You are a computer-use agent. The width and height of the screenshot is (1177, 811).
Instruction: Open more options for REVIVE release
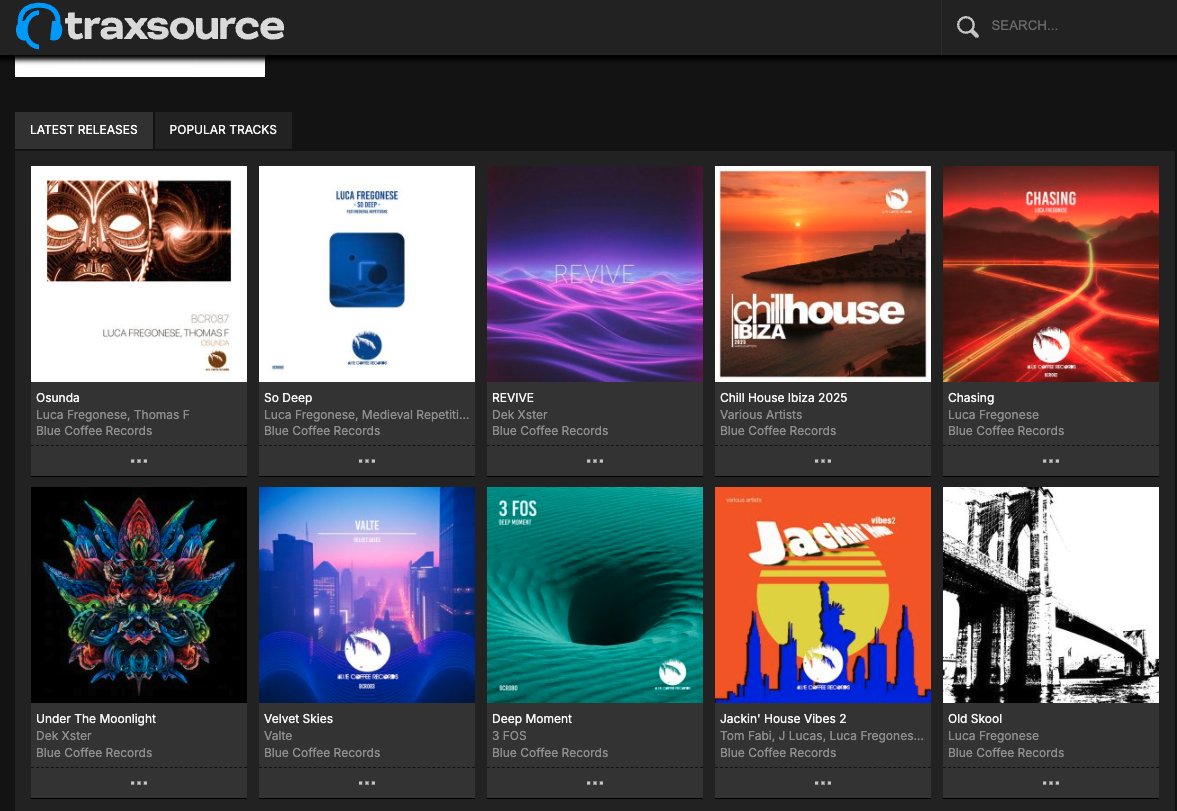(595, 461)
